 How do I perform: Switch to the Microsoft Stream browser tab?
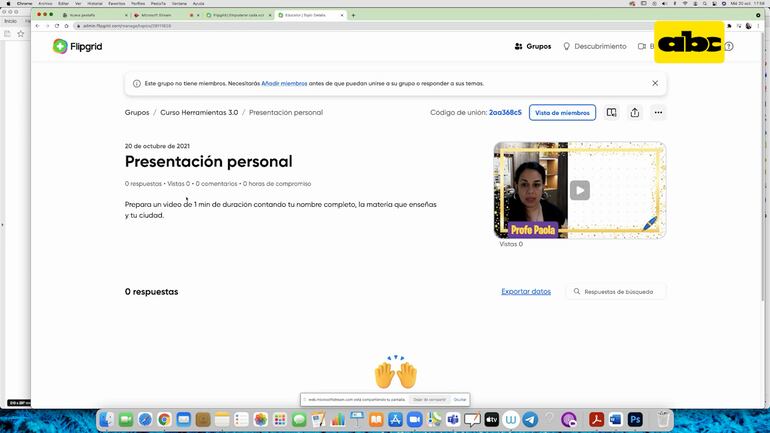click(x=160, y=15)
